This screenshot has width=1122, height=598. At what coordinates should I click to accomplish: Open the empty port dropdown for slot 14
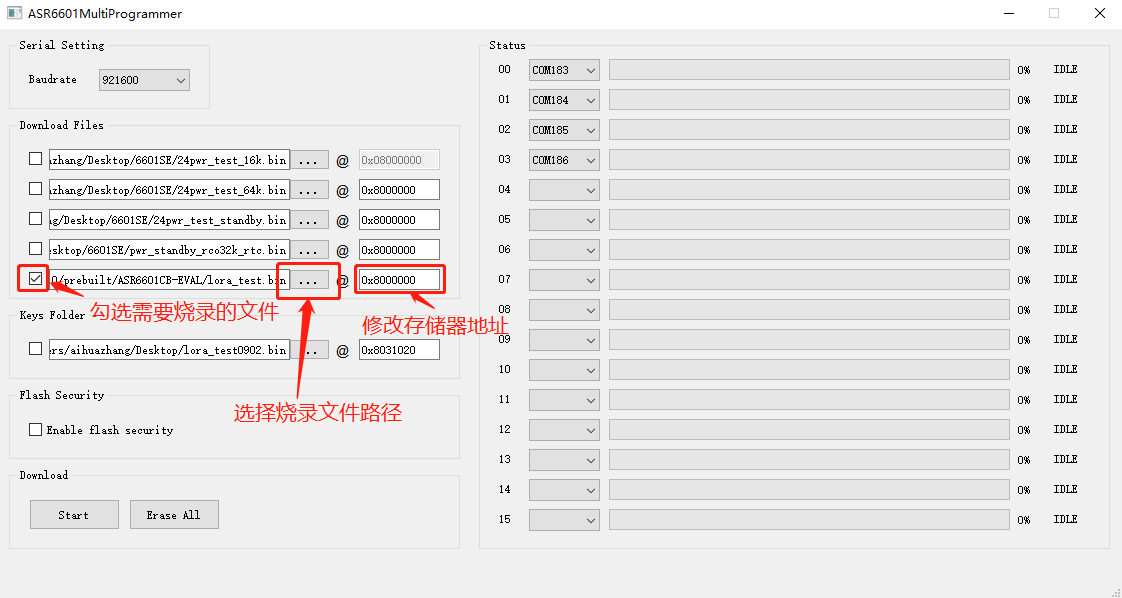(564, 490)
